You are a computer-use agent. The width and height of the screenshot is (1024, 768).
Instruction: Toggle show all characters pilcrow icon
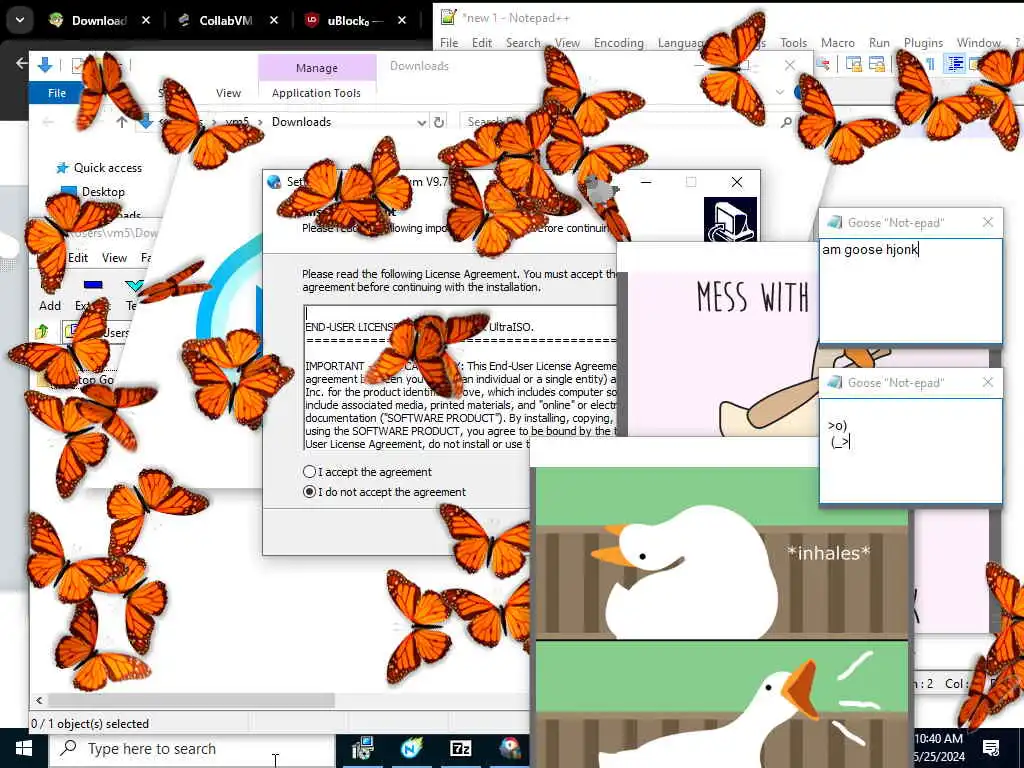tap(930, 63)
